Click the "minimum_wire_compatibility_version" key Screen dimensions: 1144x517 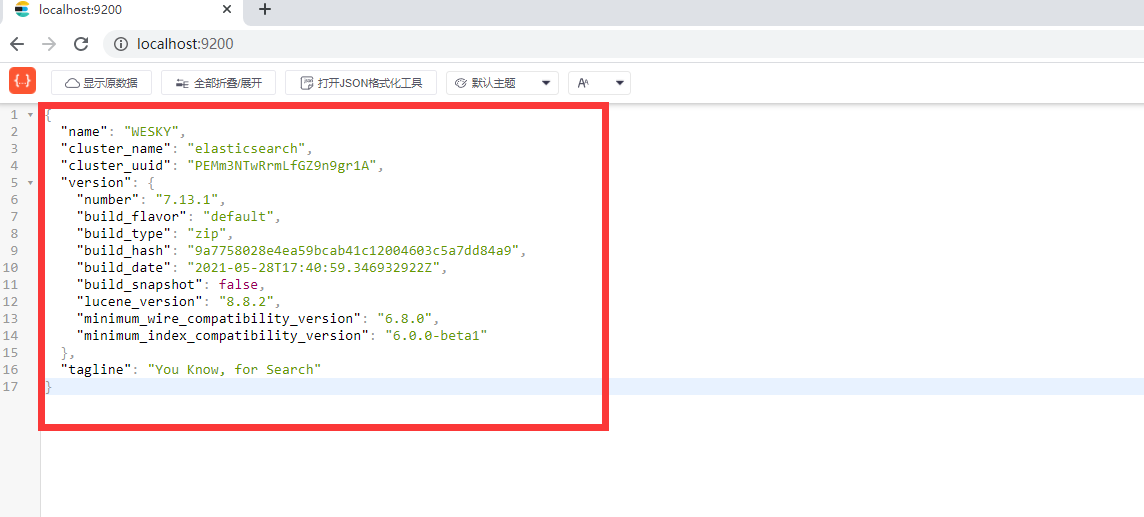219,319
